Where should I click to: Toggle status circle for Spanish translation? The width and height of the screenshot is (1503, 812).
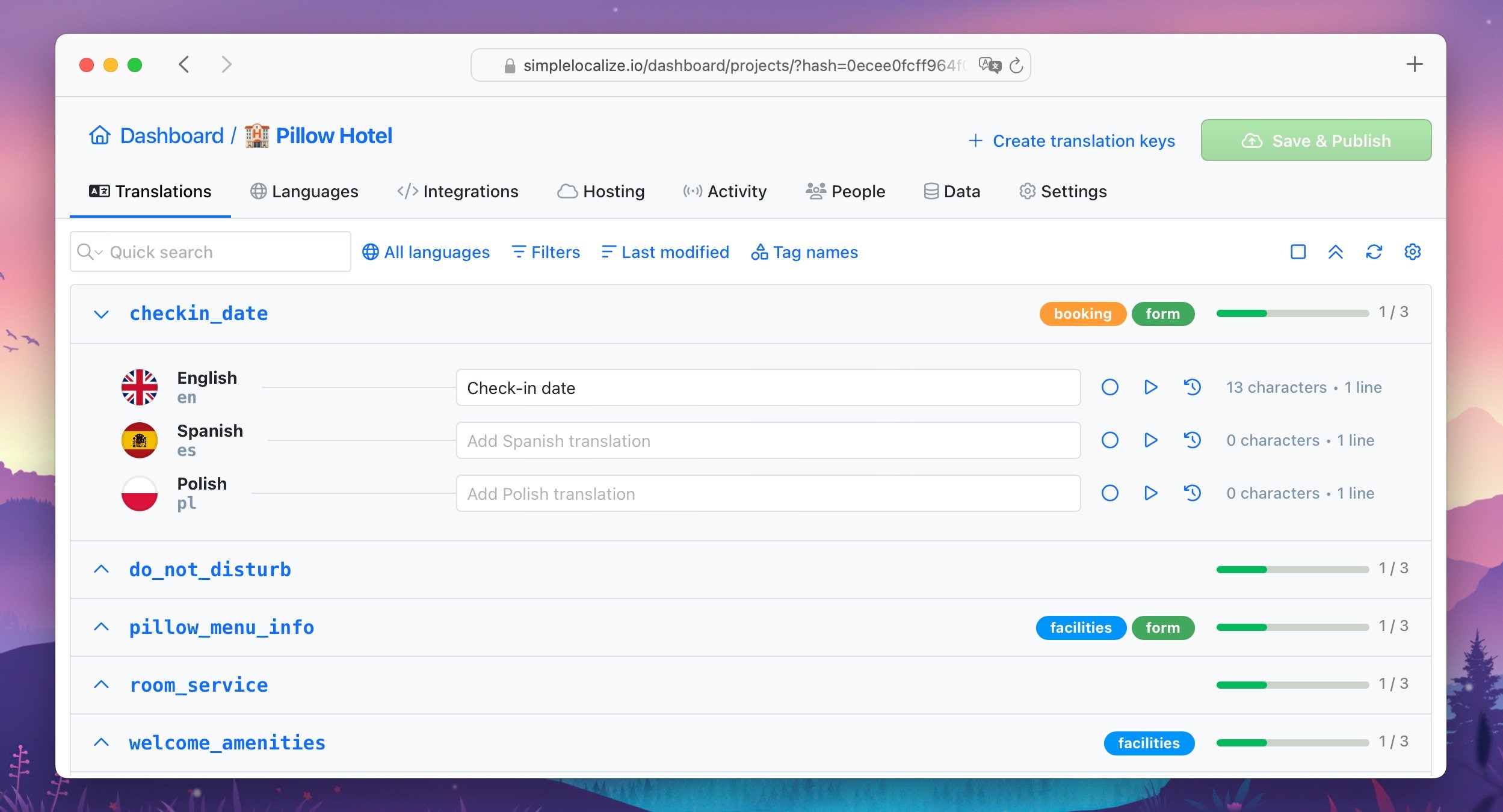coord(1109,440)
